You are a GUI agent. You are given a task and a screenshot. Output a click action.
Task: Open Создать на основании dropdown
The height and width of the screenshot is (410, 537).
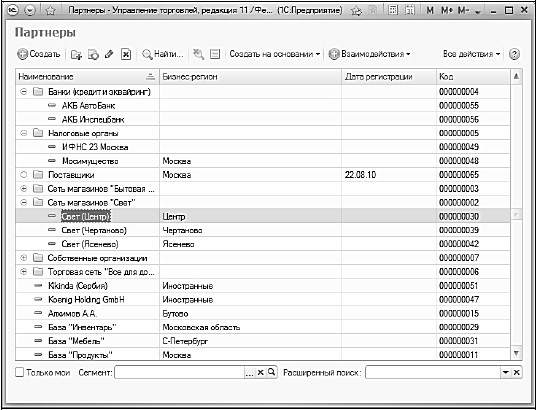pyautogui.click(x=274, y=54)
